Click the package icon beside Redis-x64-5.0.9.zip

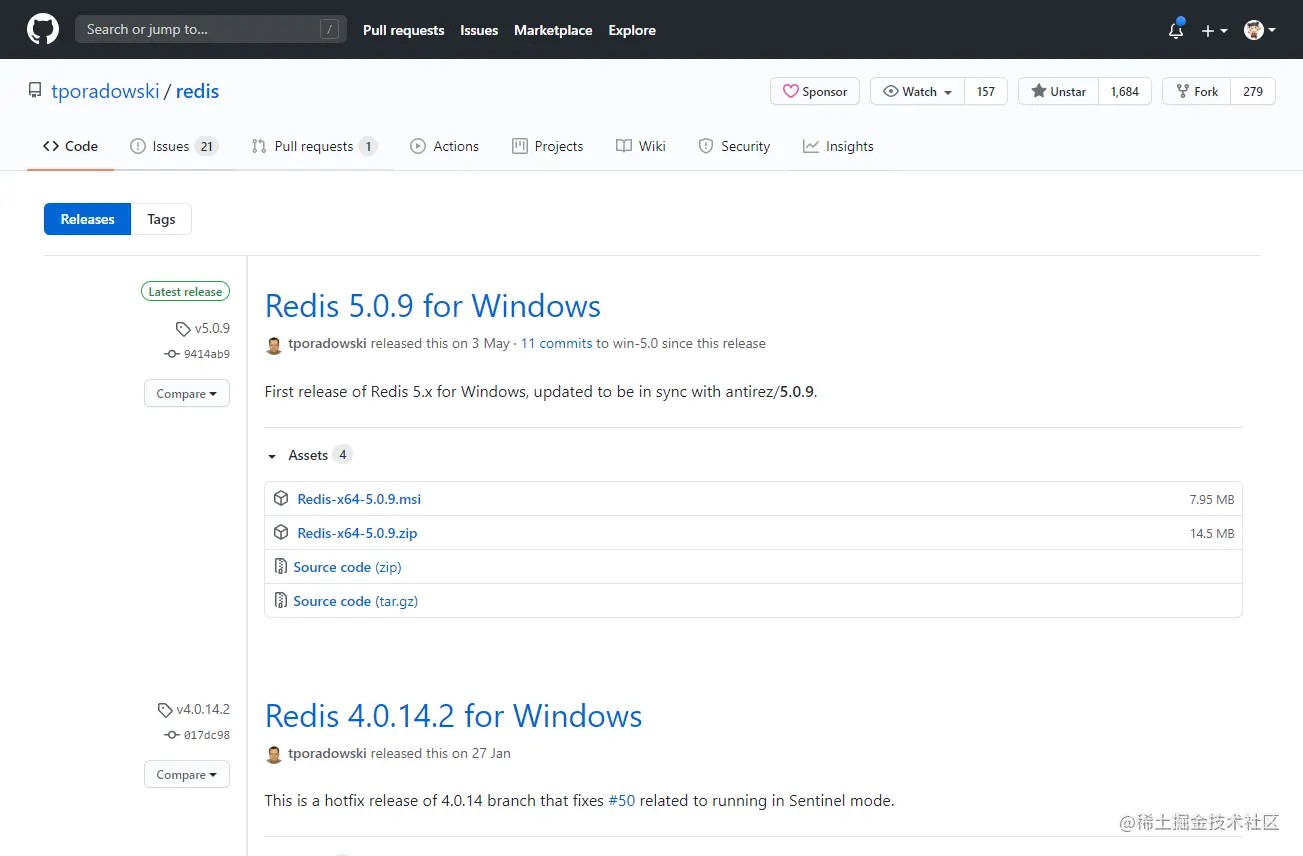click(x=281, y=532)
